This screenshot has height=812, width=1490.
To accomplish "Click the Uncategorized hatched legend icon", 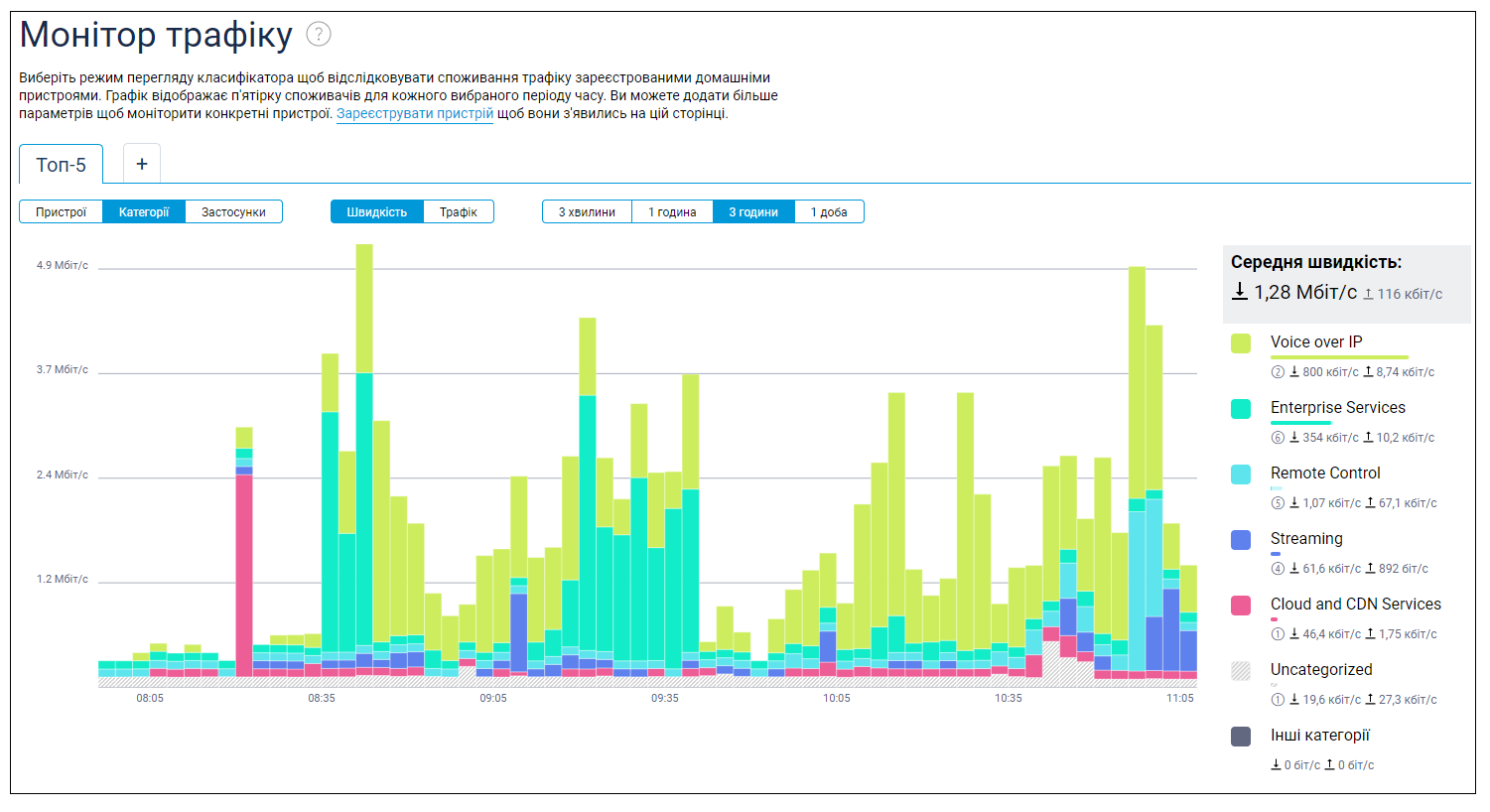I will coord(1241,671).
